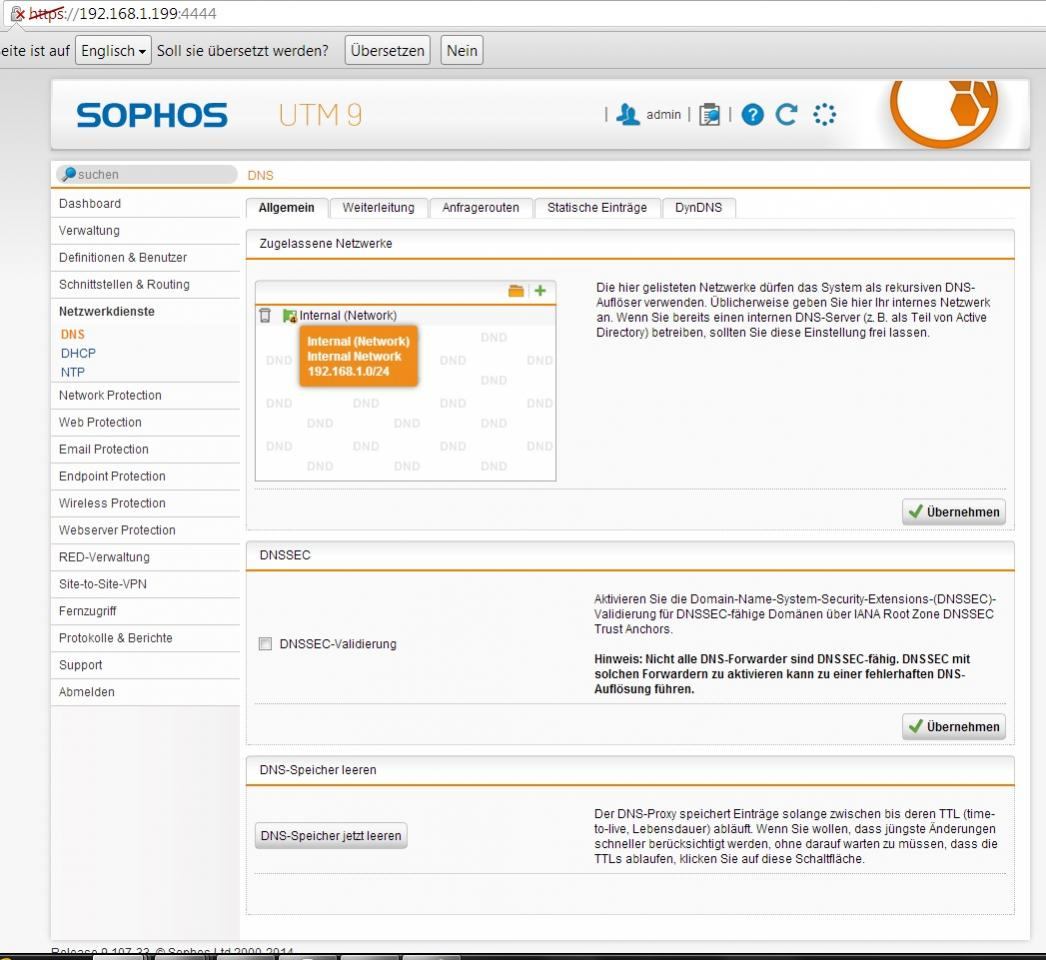Click the Übersetzen button
Viewport: 1046px width, 960px height.
click(388, 51)
